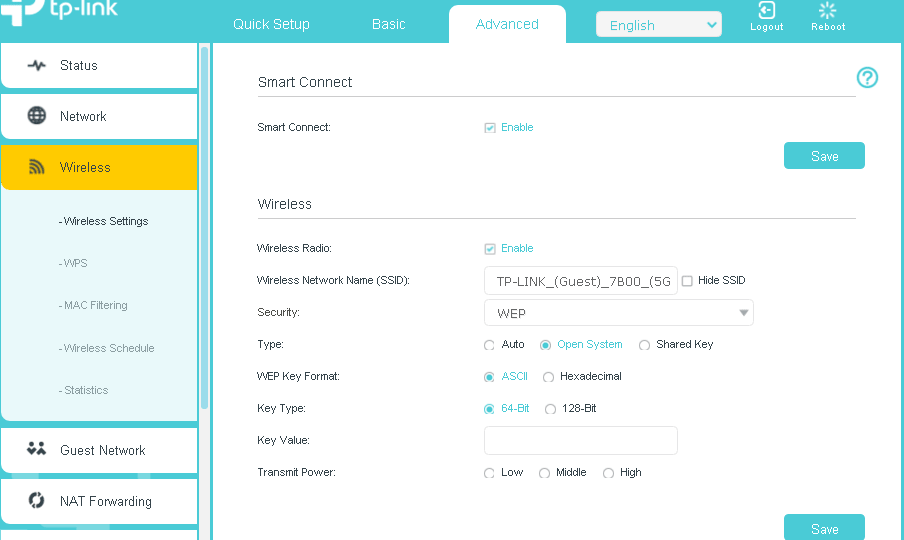The width and height of the screenshot is (904, 540).
Task: Open the English language dropdown
Action: pyautogui.click(x=658, y=25)
